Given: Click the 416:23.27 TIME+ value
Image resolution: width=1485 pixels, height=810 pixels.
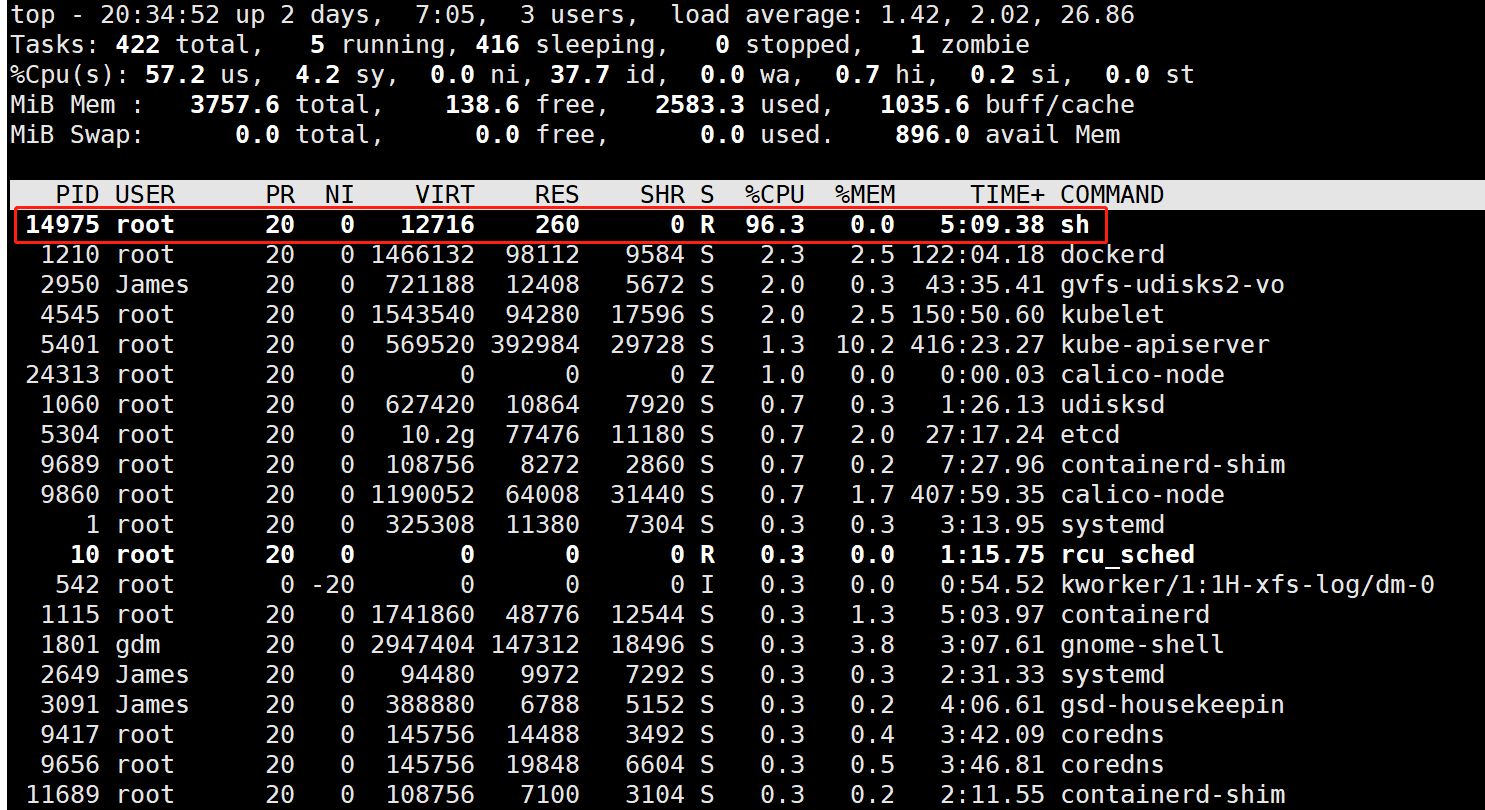Looking at the screenshot, I should coord(977,344).
